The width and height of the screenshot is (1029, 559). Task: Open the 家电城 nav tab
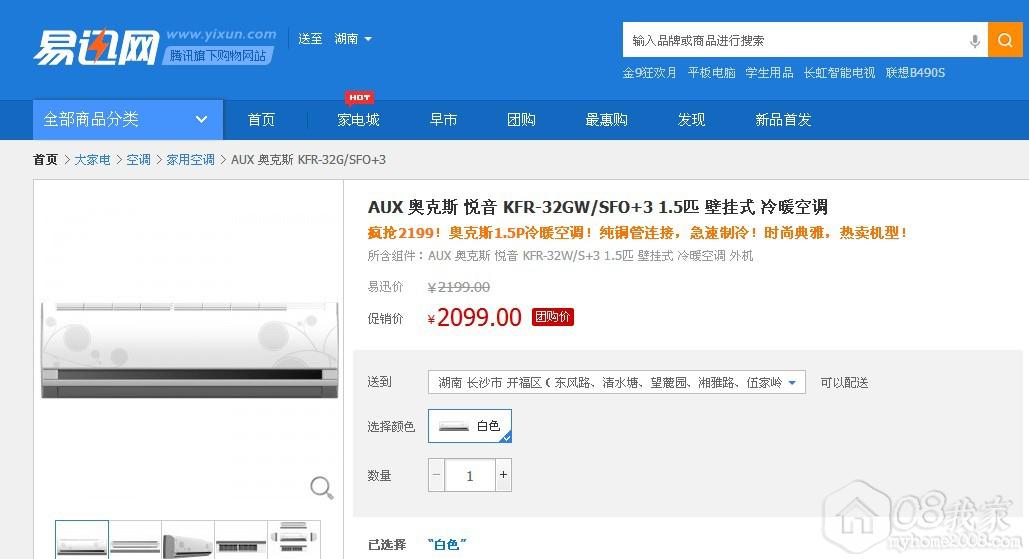click(358, 120)
